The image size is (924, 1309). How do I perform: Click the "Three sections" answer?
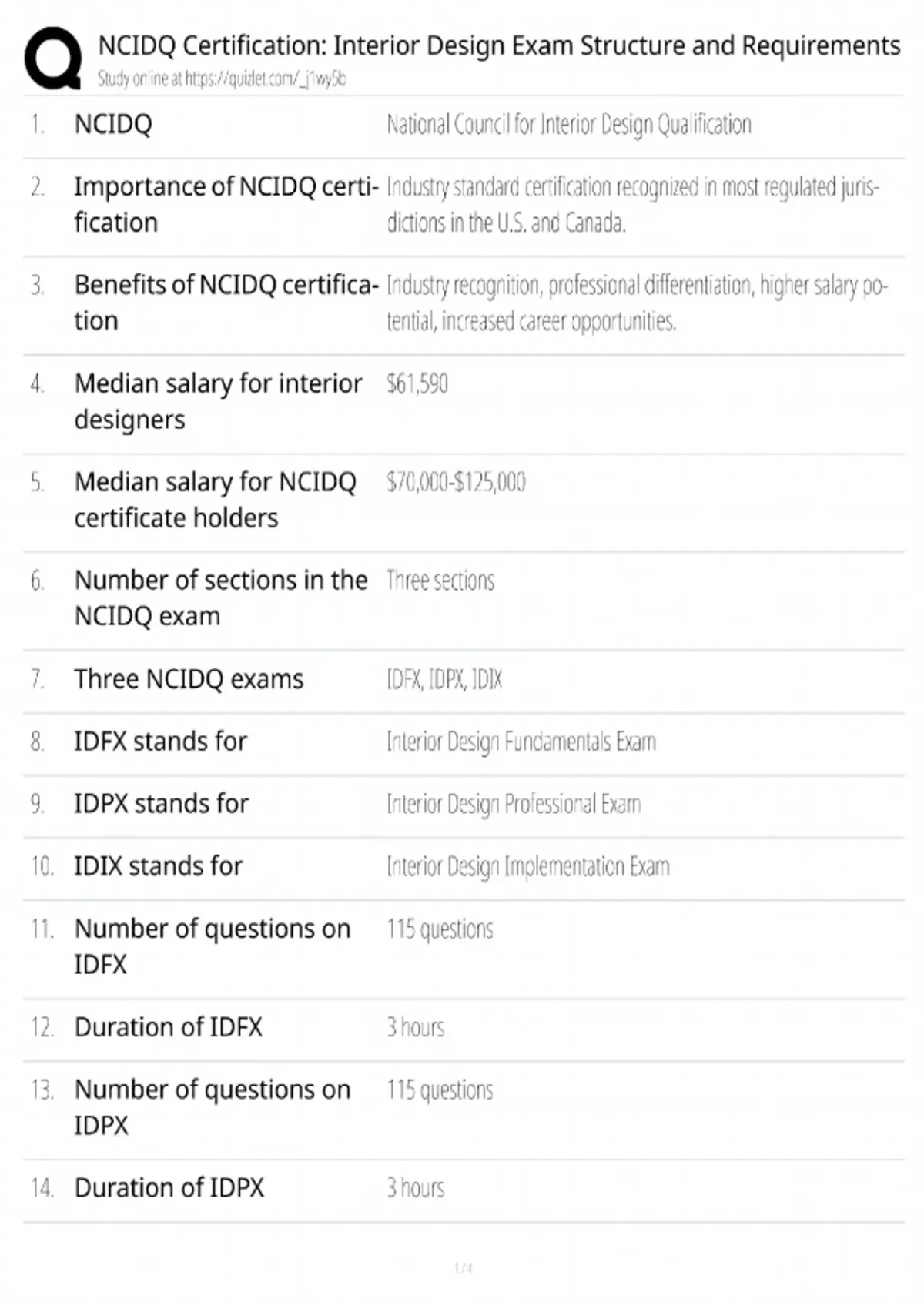[440, 581]
